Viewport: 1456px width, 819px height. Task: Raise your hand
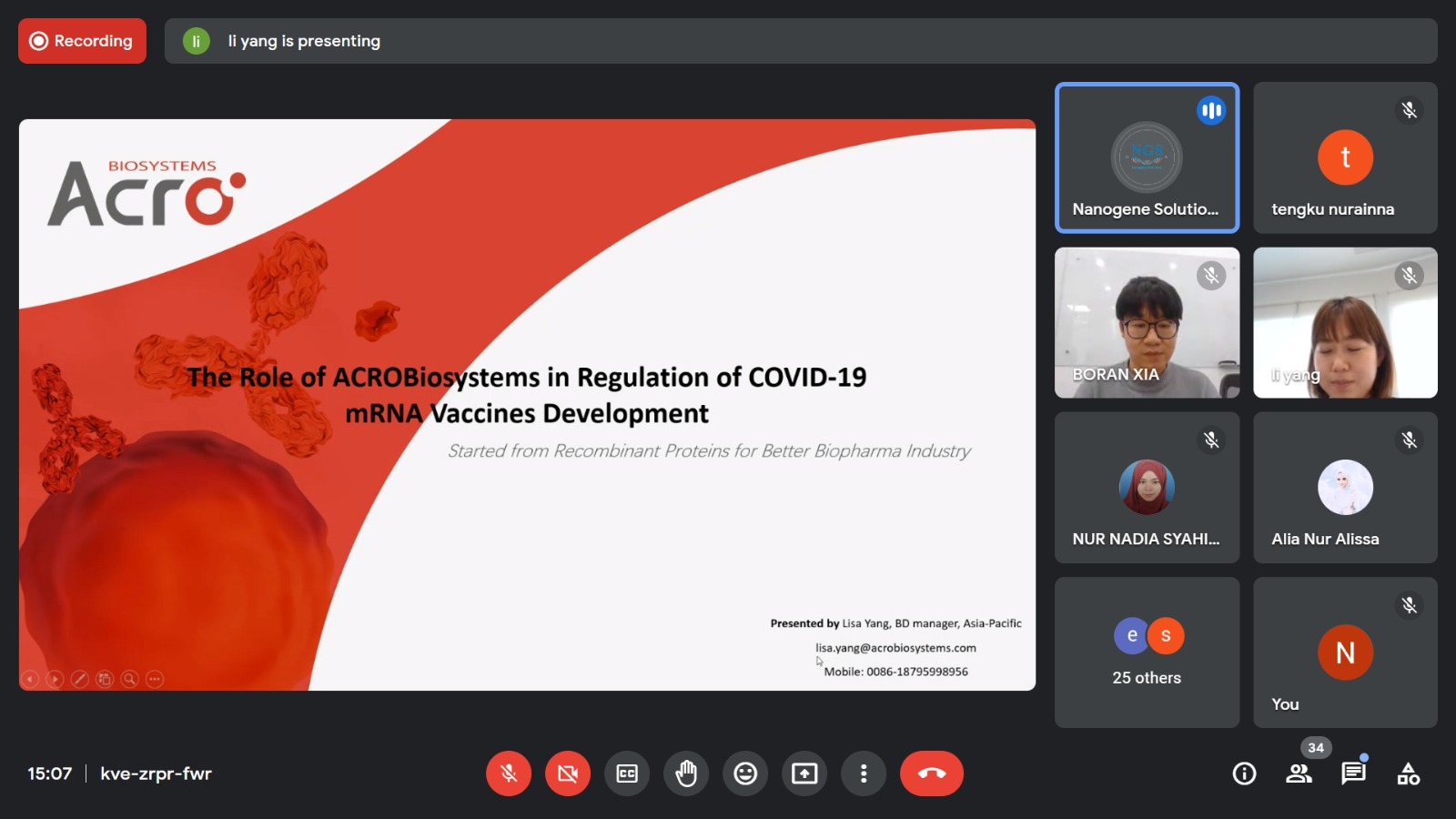686,773
